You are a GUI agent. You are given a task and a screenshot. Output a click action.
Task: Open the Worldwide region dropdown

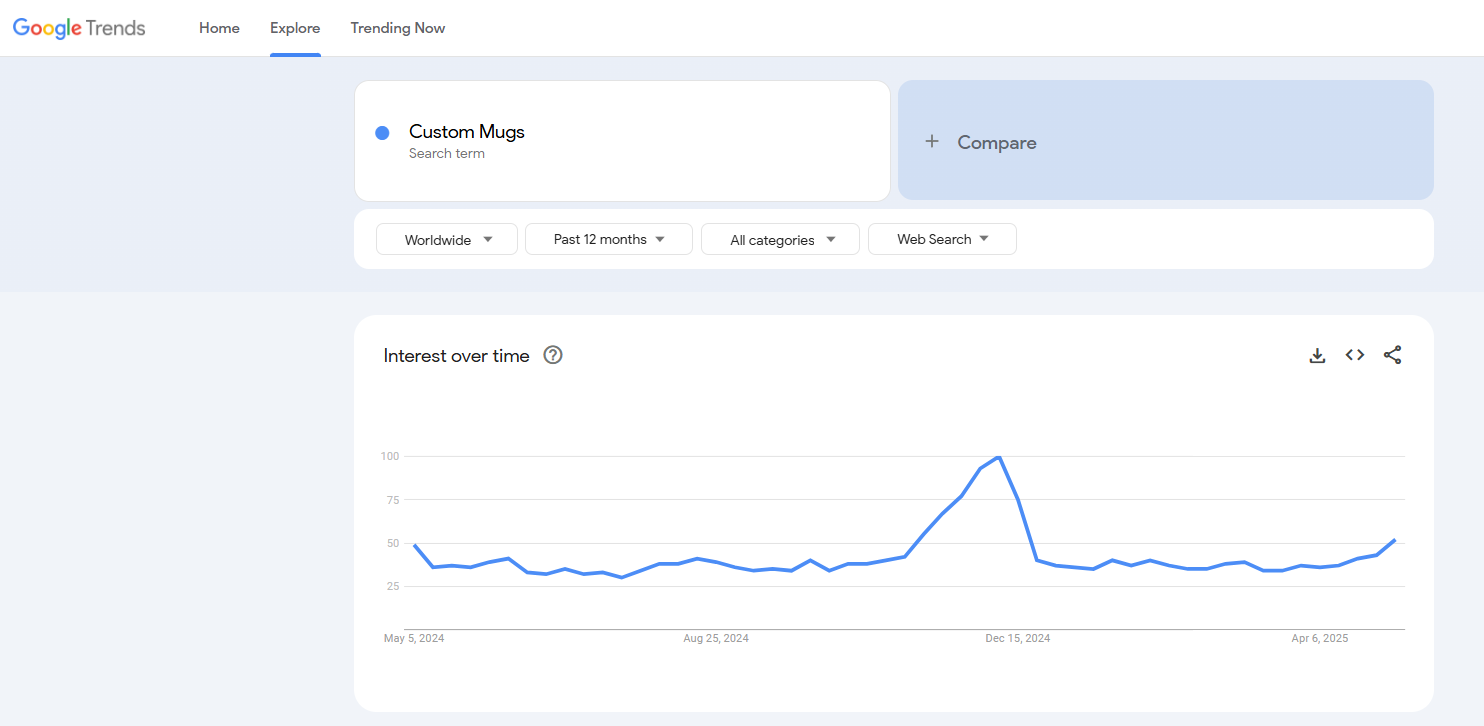tap(447, 239)
